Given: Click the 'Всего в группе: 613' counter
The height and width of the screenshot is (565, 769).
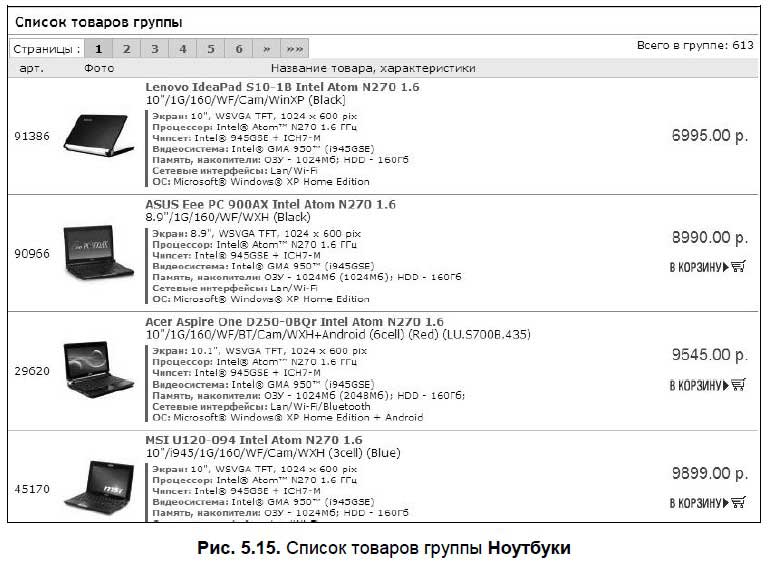Looking at the screenshot, I should tap(695, 45).
